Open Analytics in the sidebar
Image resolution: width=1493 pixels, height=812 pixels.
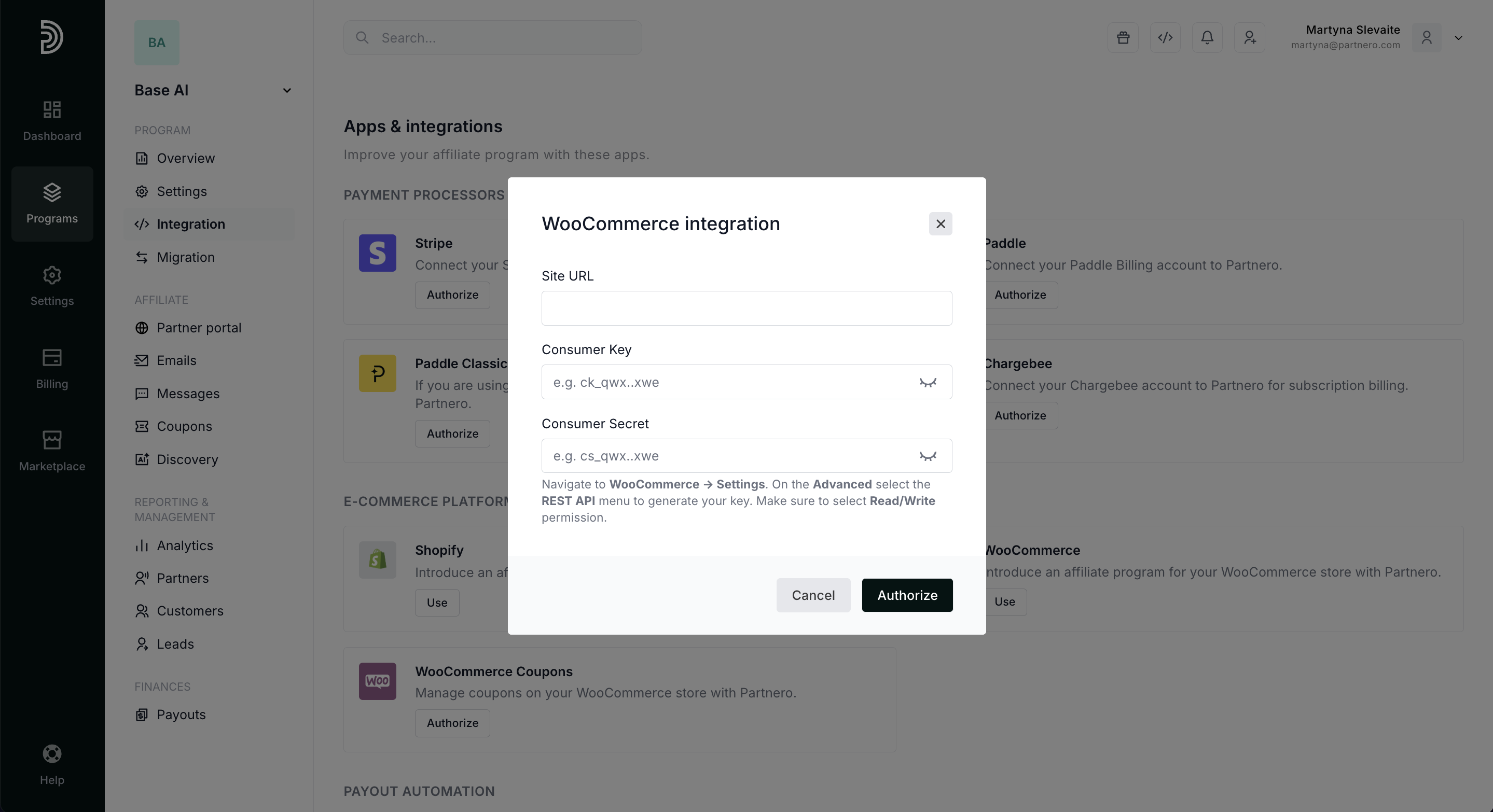(x=185, y=545)
